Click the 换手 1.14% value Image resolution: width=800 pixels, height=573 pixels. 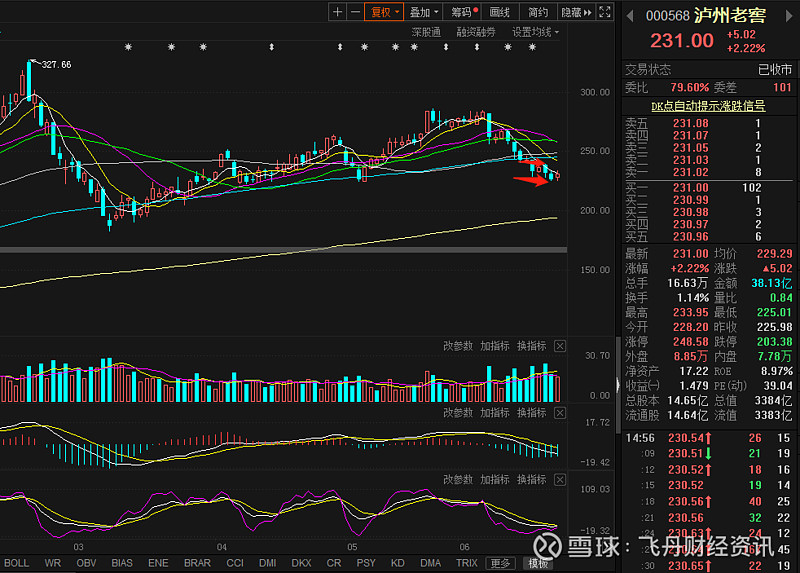tap(693, 297)
